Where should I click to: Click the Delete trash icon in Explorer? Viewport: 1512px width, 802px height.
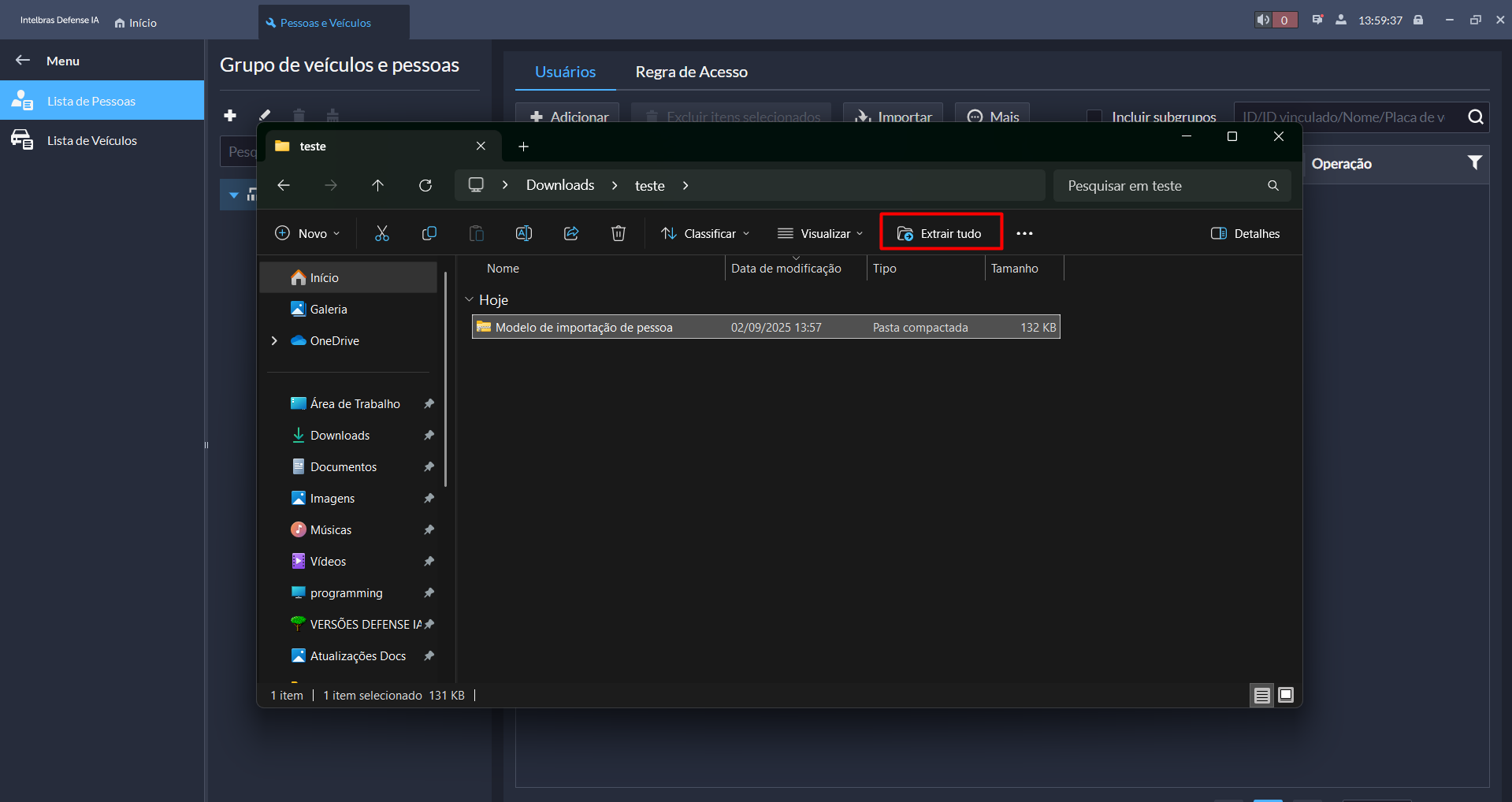pos(619,233)
